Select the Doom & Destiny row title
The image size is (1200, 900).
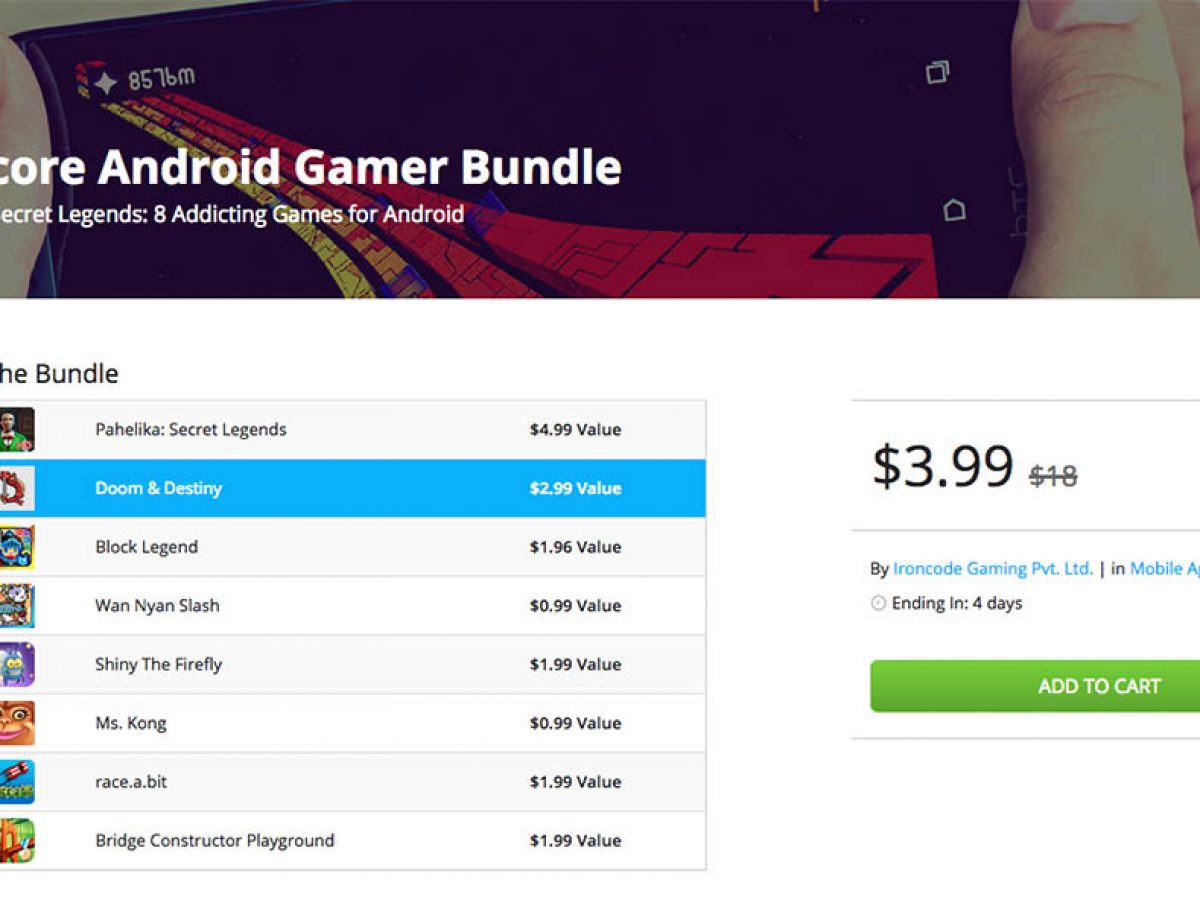[158, 488]
